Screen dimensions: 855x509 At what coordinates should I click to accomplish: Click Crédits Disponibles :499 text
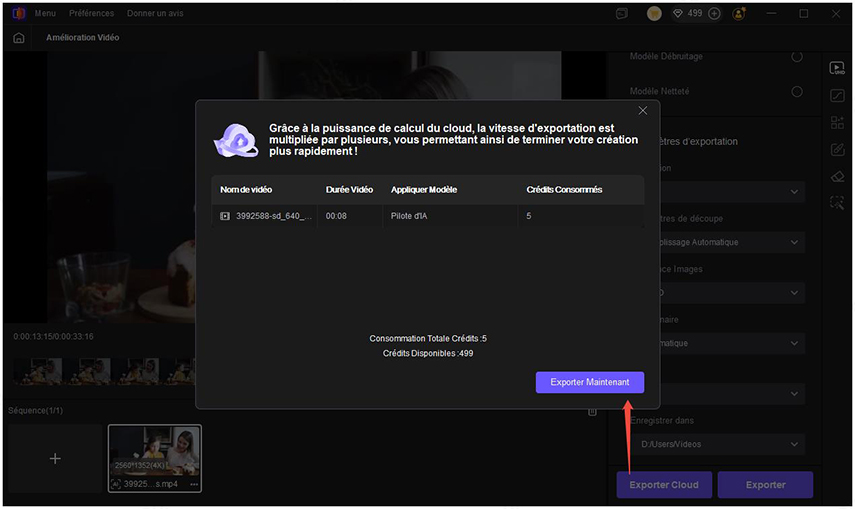pyautogui.click(x=428, y=354)
